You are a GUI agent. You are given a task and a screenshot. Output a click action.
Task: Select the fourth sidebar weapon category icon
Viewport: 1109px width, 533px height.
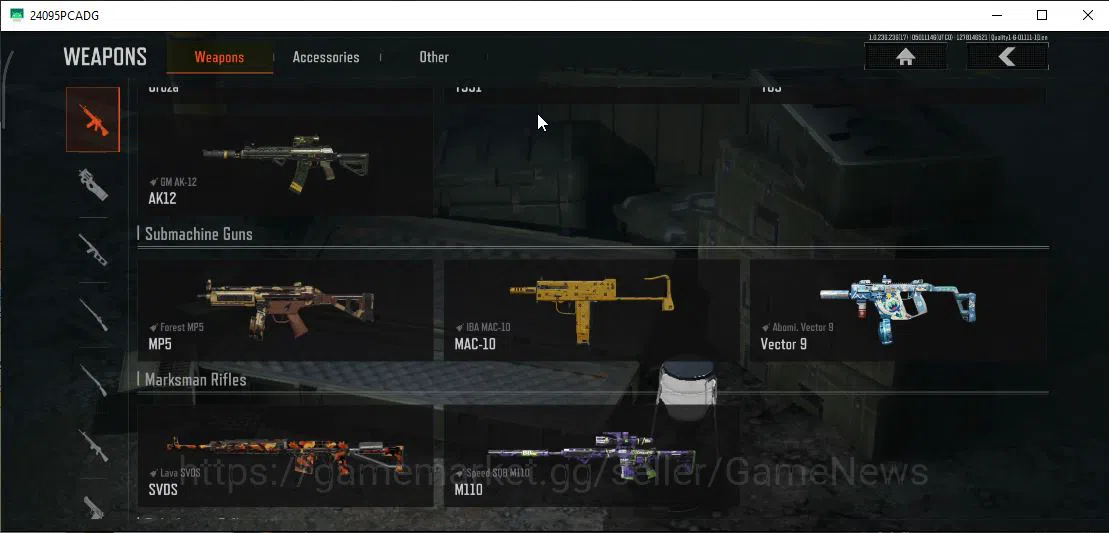pos(93,315)
